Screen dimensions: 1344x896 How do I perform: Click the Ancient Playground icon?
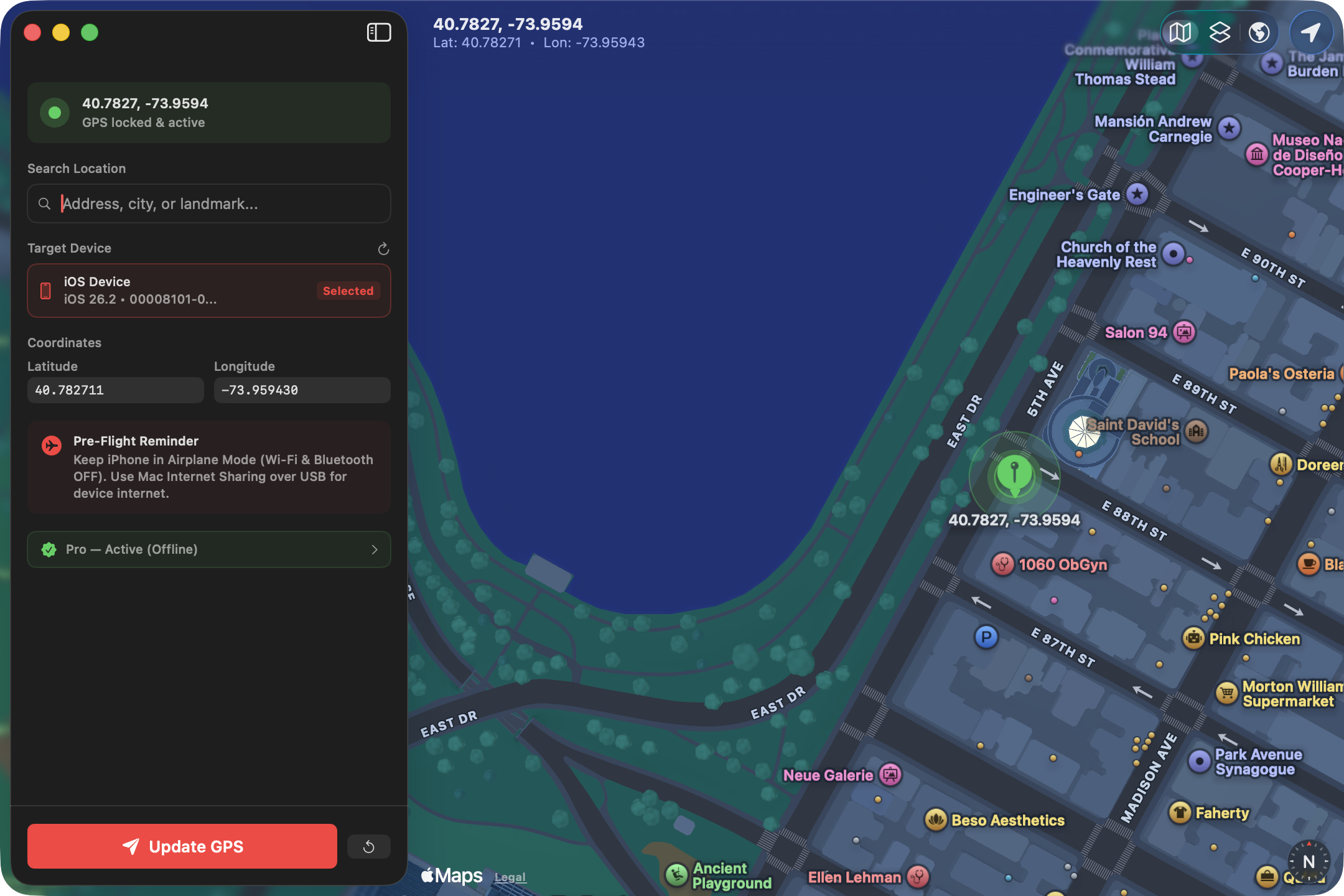pyautogui.click(x=676, y=875)
